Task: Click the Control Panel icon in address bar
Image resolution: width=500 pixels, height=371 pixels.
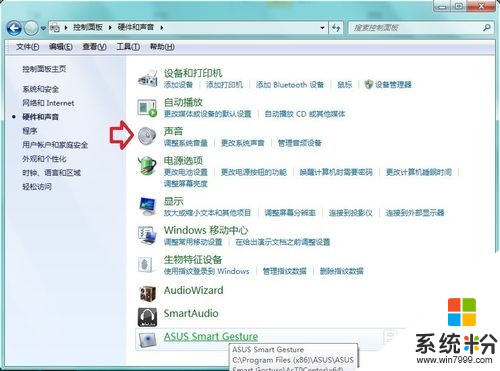Action: 55,28
